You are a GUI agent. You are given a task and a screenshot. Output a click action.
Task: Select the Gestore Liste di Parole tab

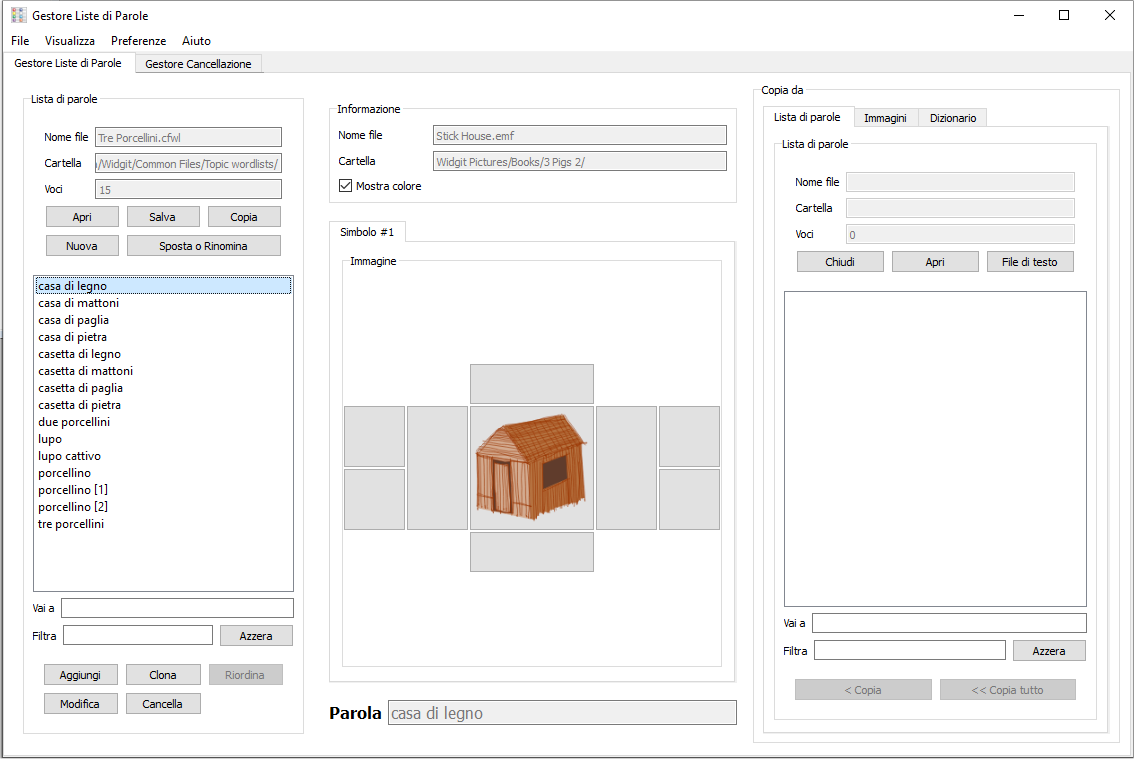point(68,63)
